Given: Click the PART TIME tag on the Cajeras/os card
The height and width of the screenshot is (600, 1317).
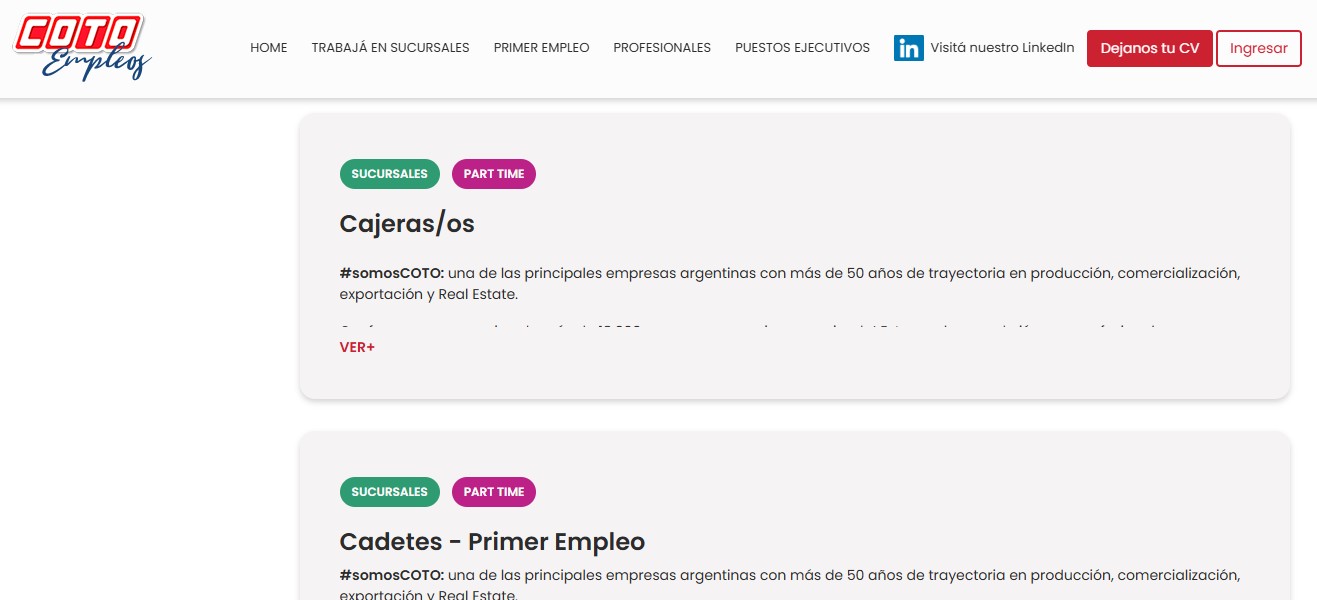Looking at the screenshot, I should [494, 174].
